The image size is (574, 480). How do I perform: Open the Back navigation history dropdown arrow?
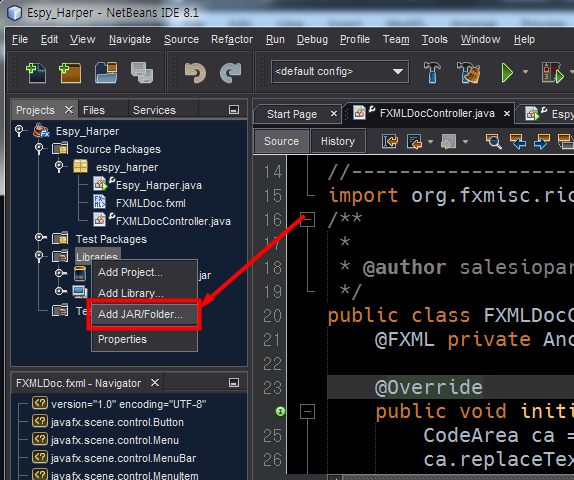pyautogui.click(x=430, y=142)
